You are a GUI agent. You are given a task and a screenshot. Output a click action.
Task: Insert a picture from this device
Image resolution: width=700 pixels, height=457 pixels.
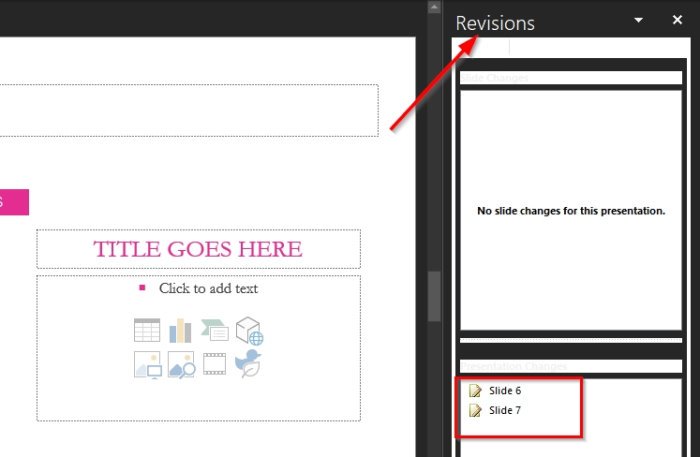click(x=147, y=365)
